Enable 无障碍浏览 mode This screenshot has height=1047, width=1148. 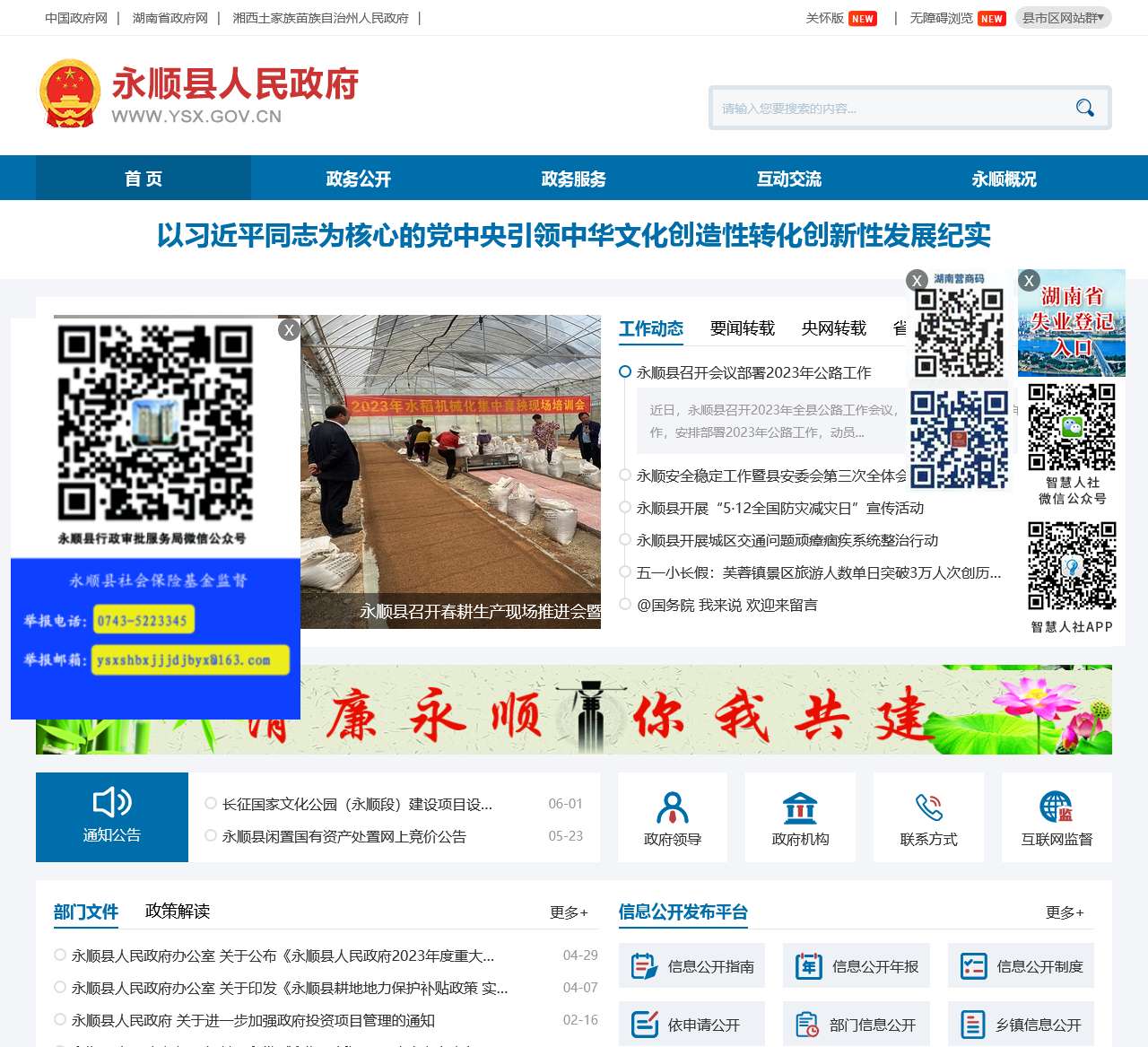point(942,18)
